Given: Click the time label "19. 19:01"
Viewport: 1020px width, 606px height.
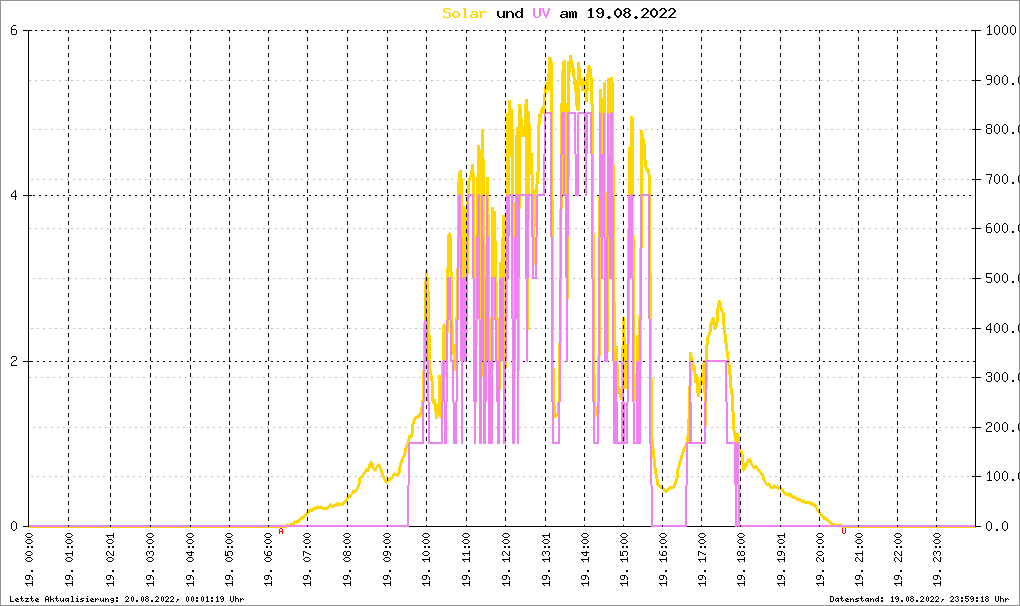Looking at the screenshot, I should tap(782, 560).
